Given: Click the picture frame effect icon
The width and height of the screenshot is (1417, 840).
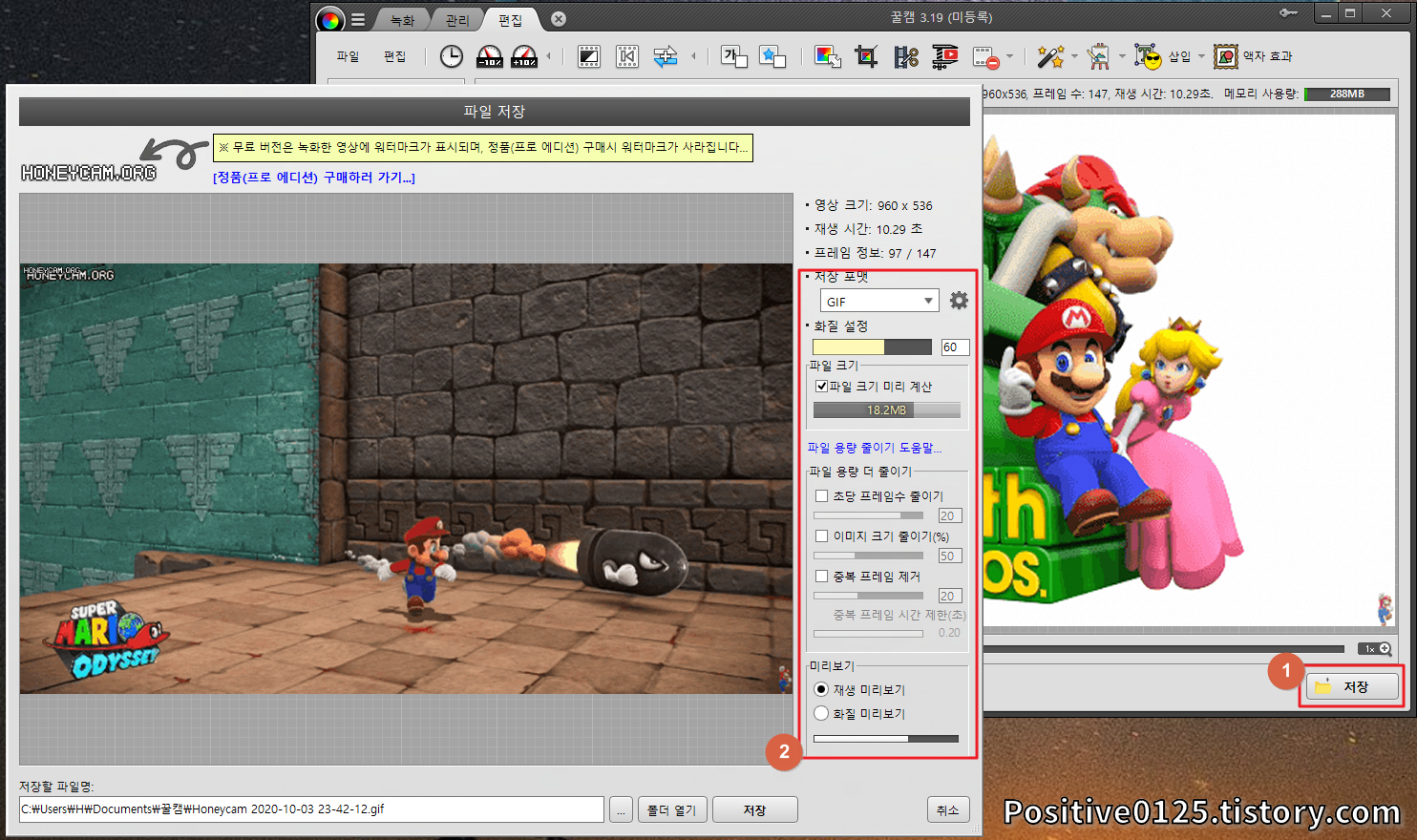Looking at the screenshot, I should pos(1226,56).
